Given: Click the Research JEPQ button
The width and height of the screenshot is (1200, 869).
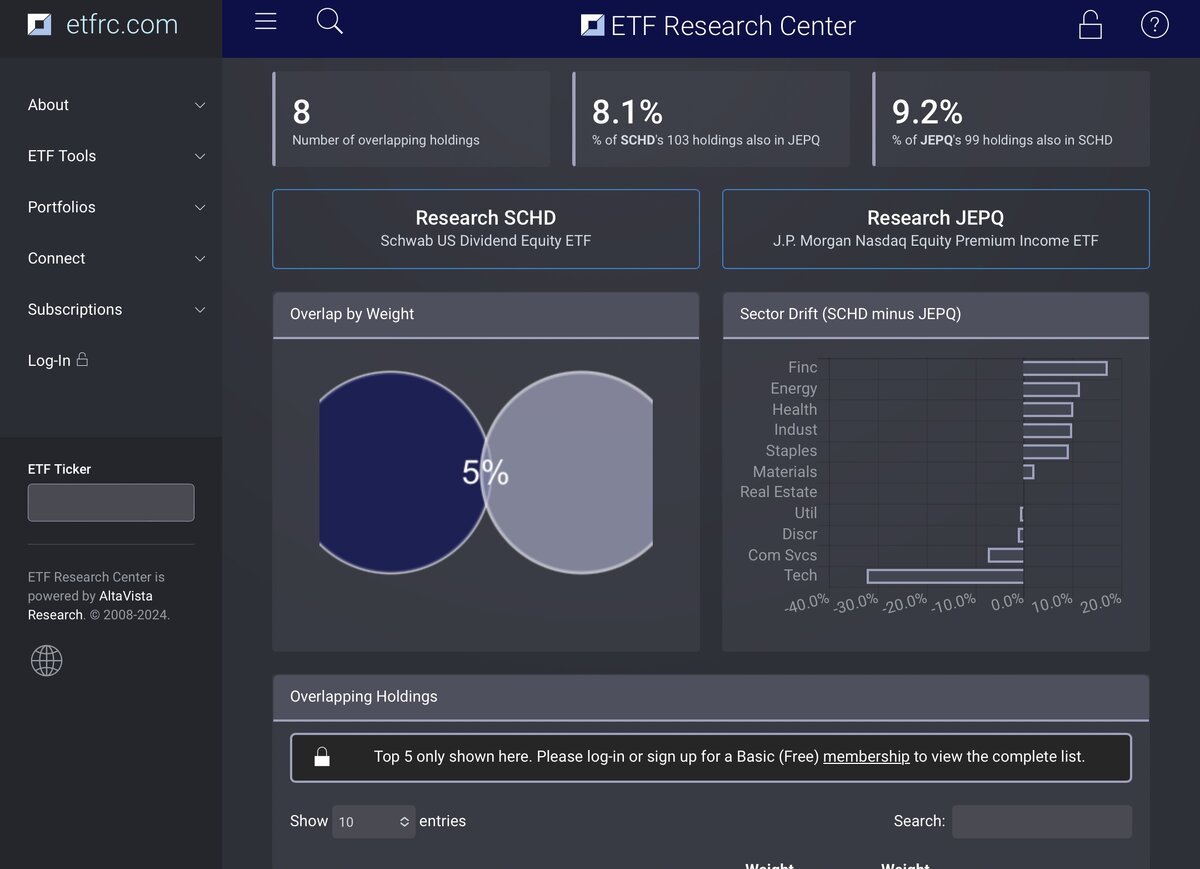Looking at the screenshot, I should (935, 229).
